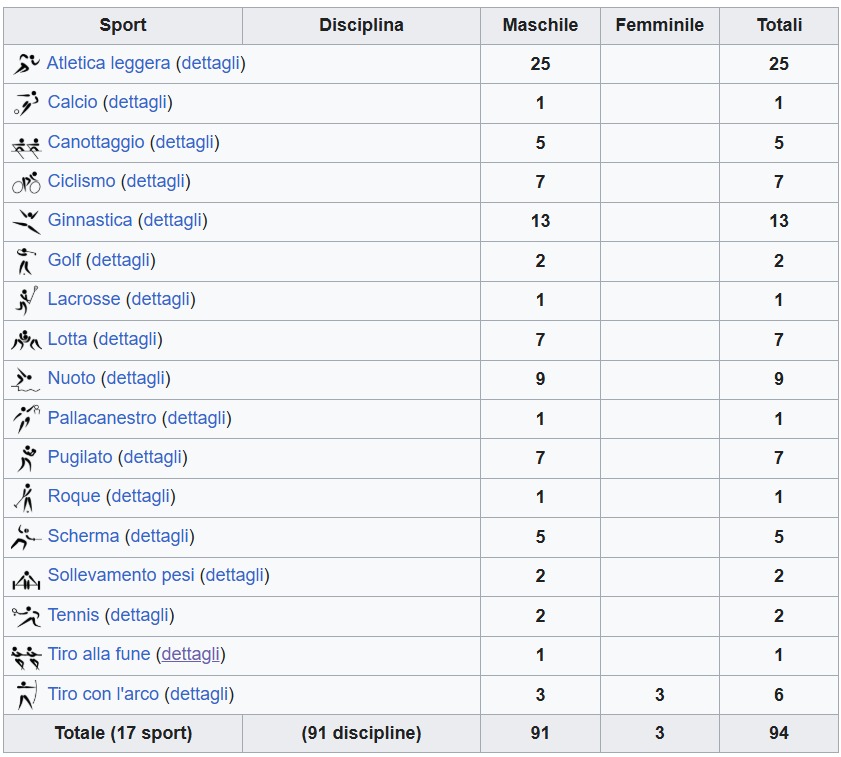This screenshot has height=757, width=841.
Task: Open the Atletica leggera link
Action: pyautogui.click(x=108, y=63)
